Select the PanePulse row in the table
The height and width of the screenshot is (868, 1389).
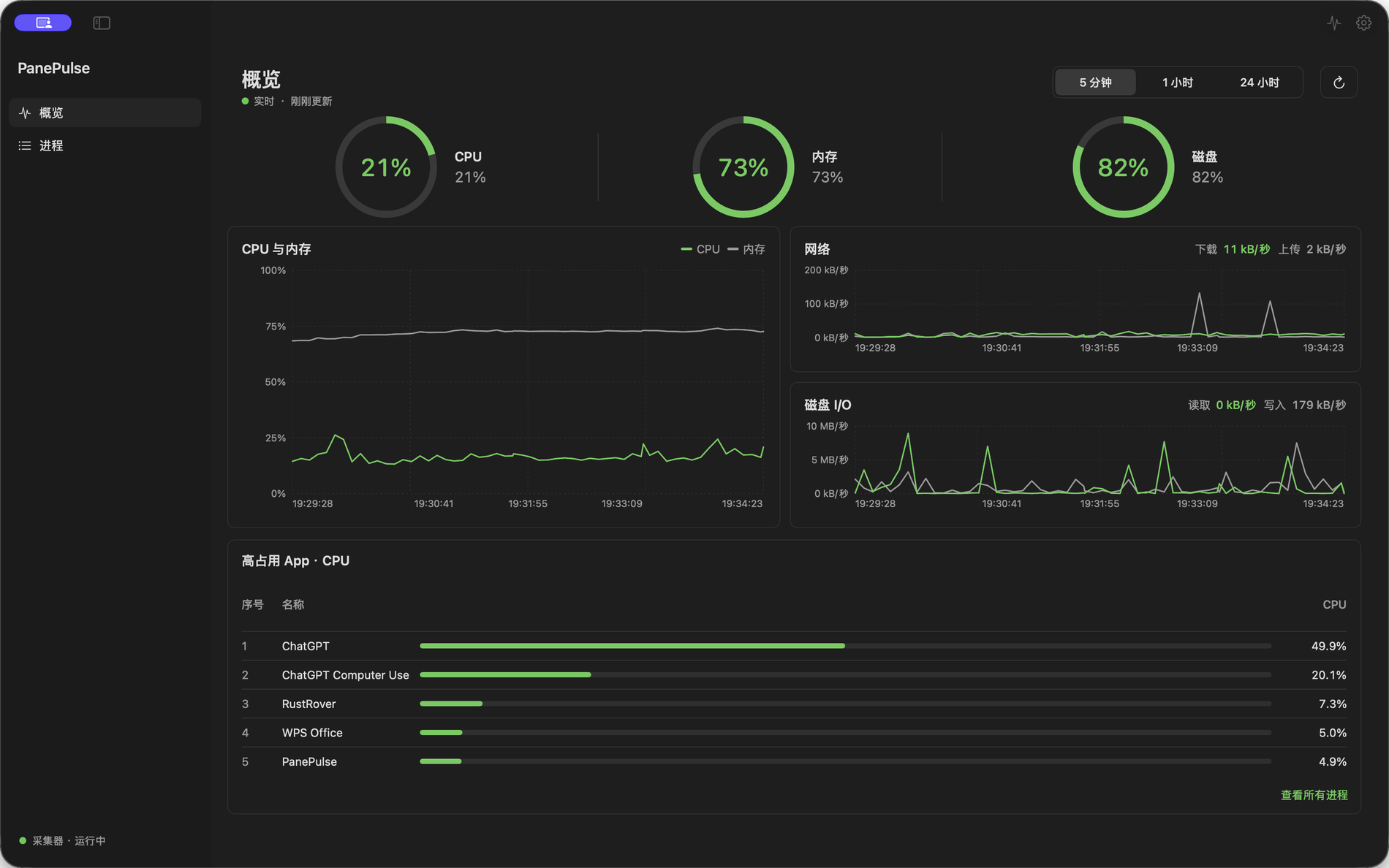pos(794,761)
